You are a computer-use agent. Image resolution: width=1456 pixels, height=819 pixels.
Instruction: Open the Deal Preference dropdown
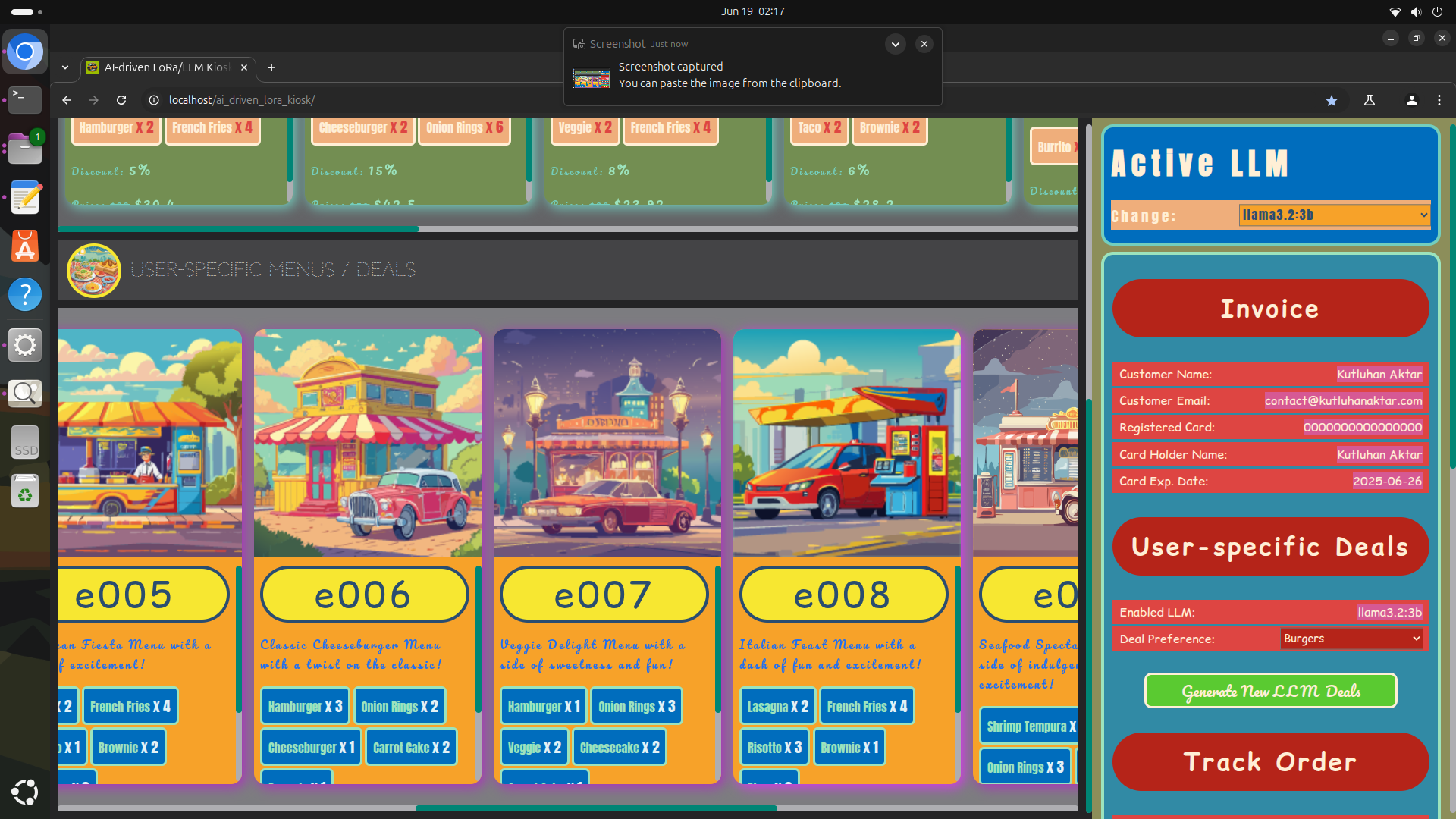(x=1351, y=639)
